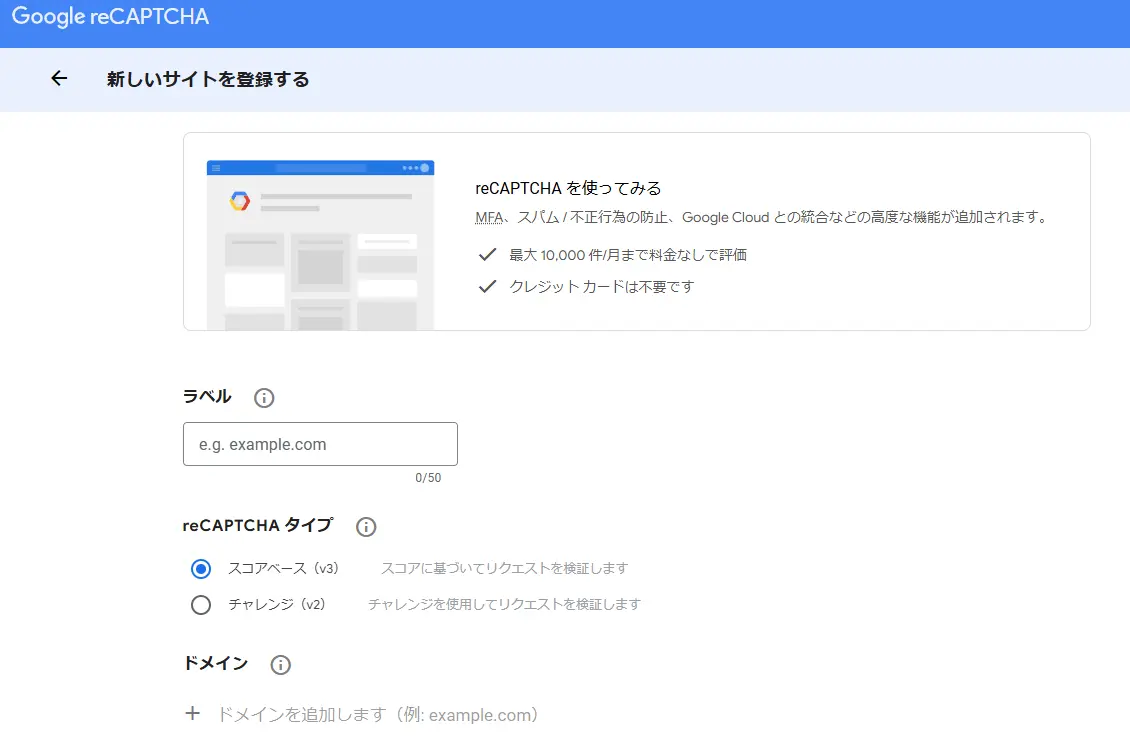Focus the label field showing e.g. example.com
This screenshot has width=1130, height=747.
click(x=320, y=444)
